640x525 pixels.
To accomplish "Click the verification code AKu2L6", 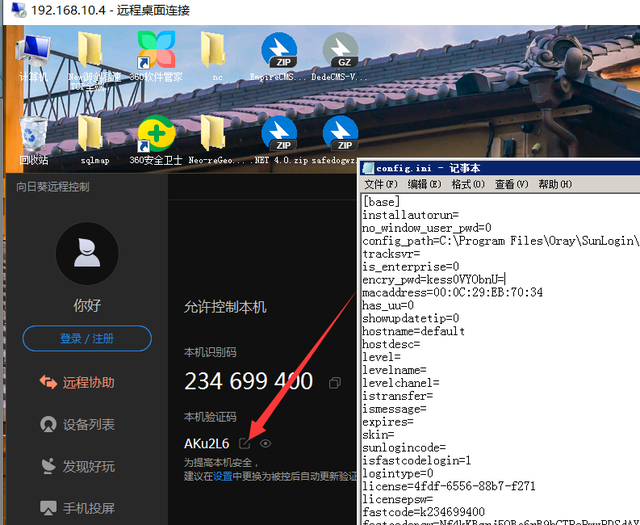I will click(x=207, y=444).
